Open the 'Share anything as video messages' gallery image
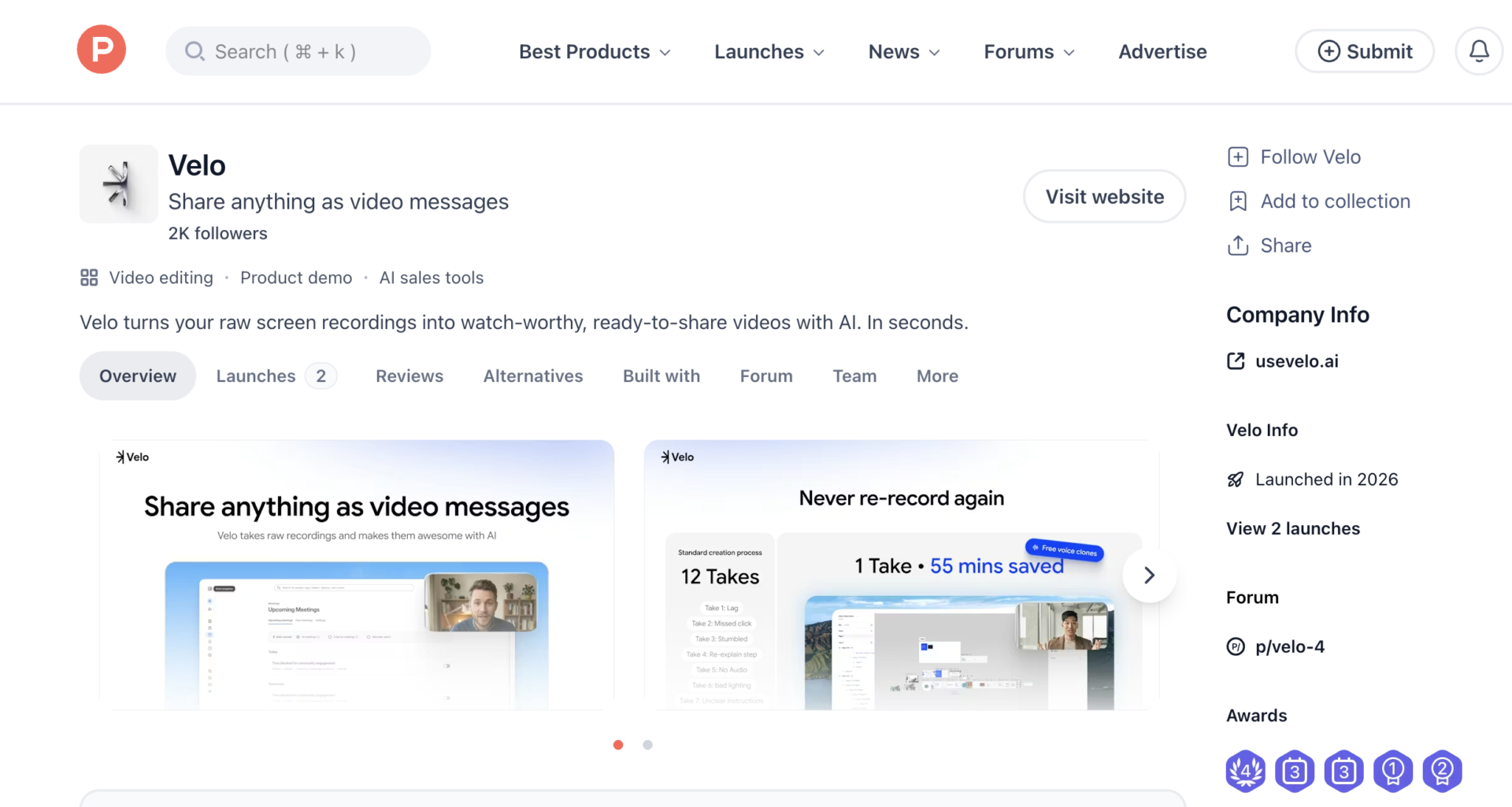The height and width of the screenshot is (807, 1512). tap(357, 575)
